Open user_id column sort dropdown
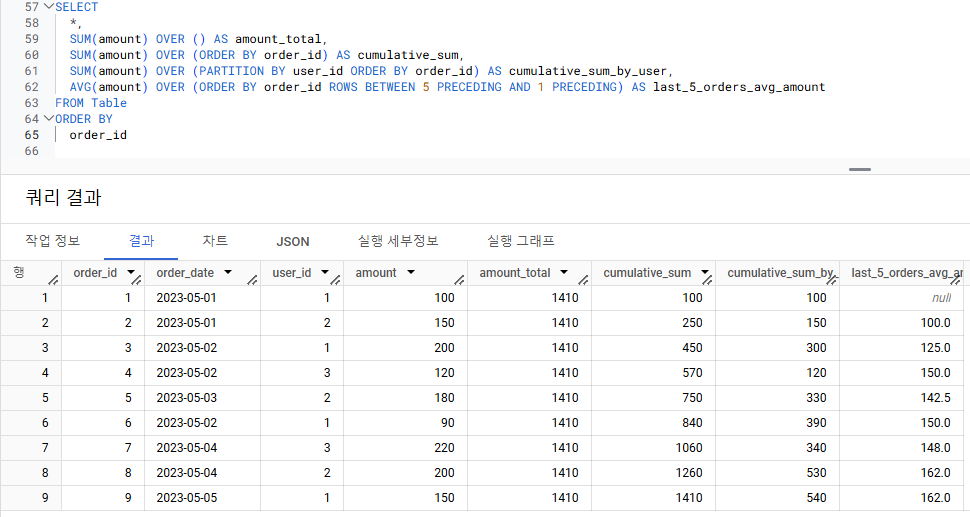Screen dimensions: 970x517 tap(325, 272)
